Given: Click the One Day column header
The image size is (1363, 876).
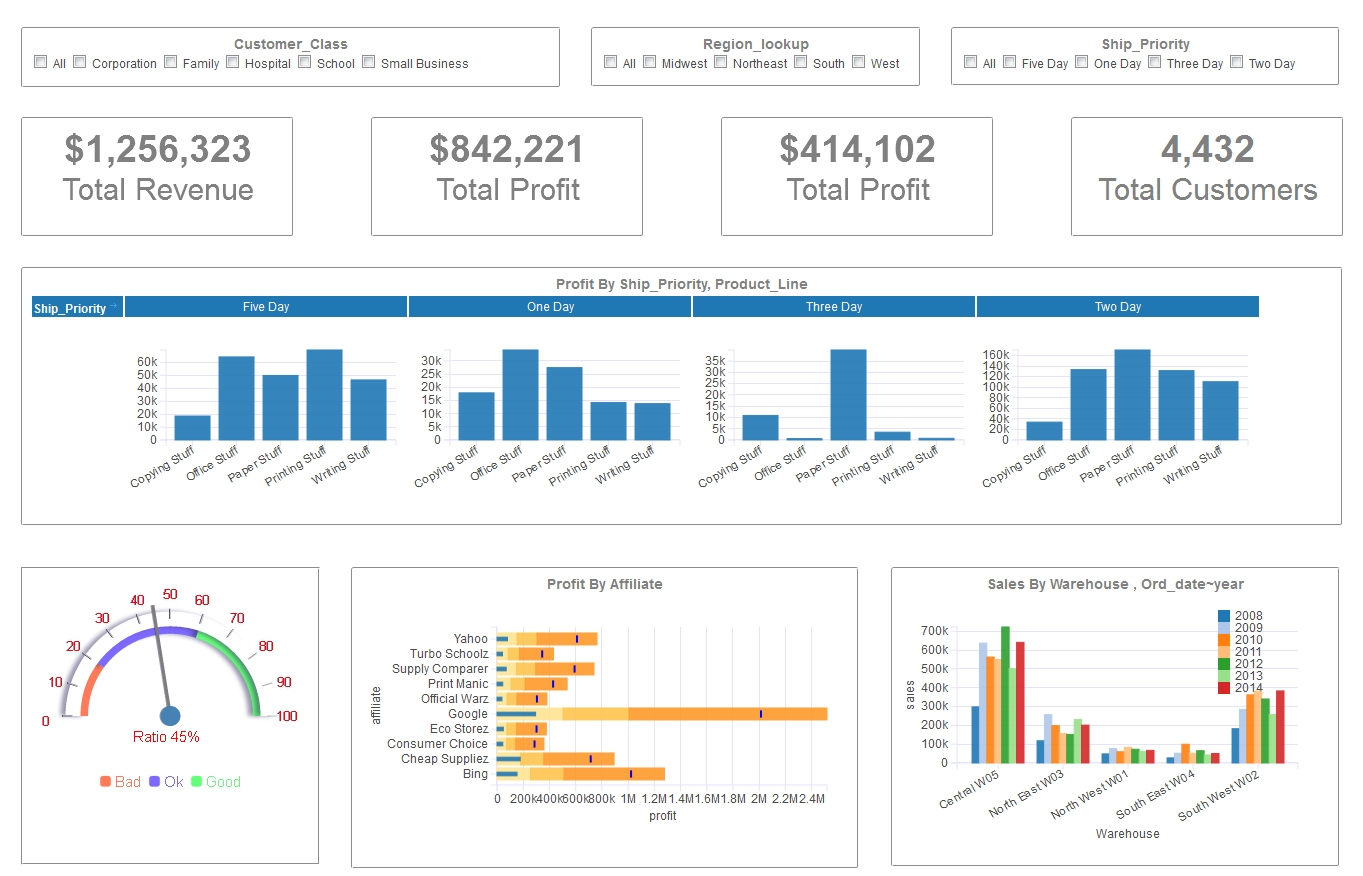Looking at the screenshot, I should tap(550, 306).
